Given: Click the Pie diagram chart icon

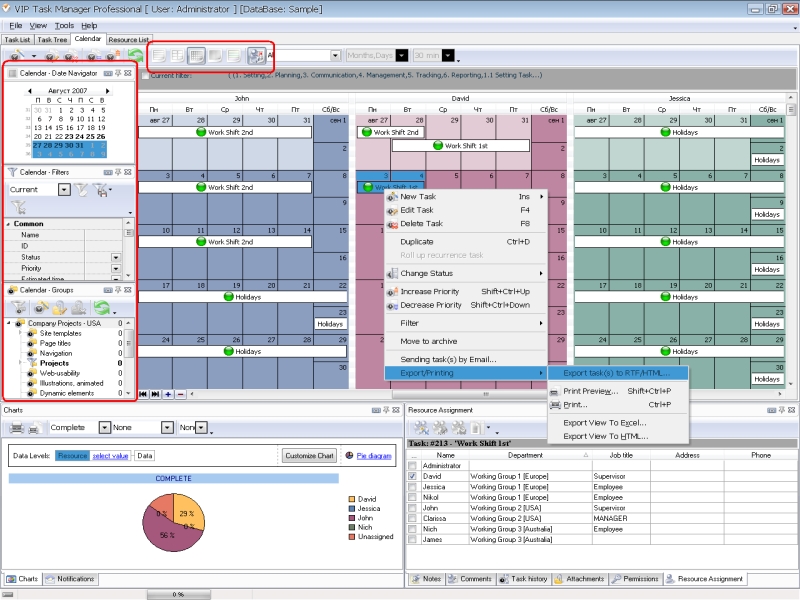Looking at the screenshot, I should [349, 455].
